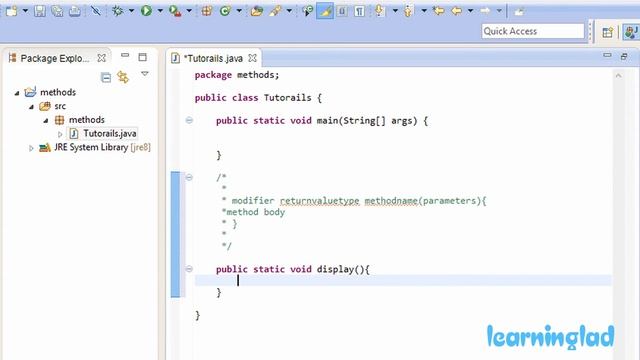640x360 pixels.
Task: Open the Search dropdown arrow
Action: coord(289,11)
